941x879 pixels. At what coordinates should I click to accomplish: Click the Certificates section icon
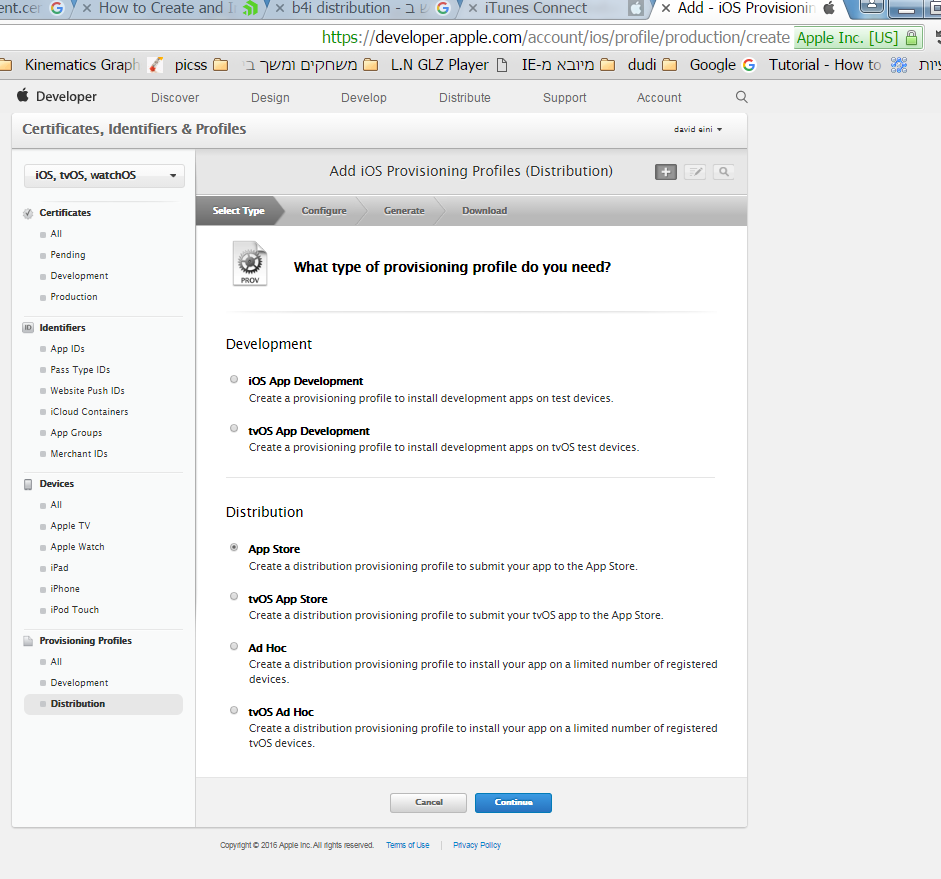point(28,213)
